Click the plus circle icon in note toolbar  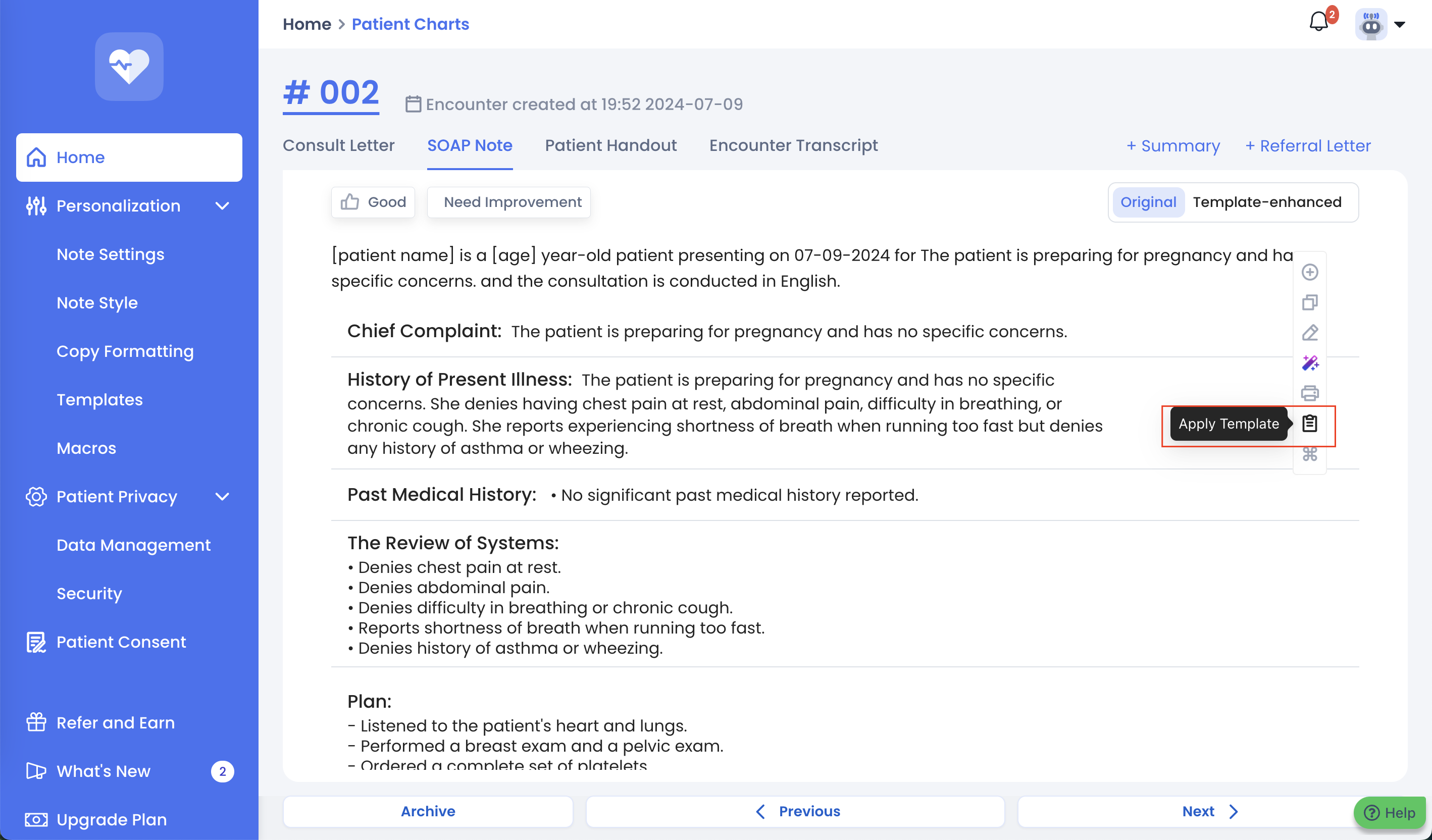pos(1309,272)
